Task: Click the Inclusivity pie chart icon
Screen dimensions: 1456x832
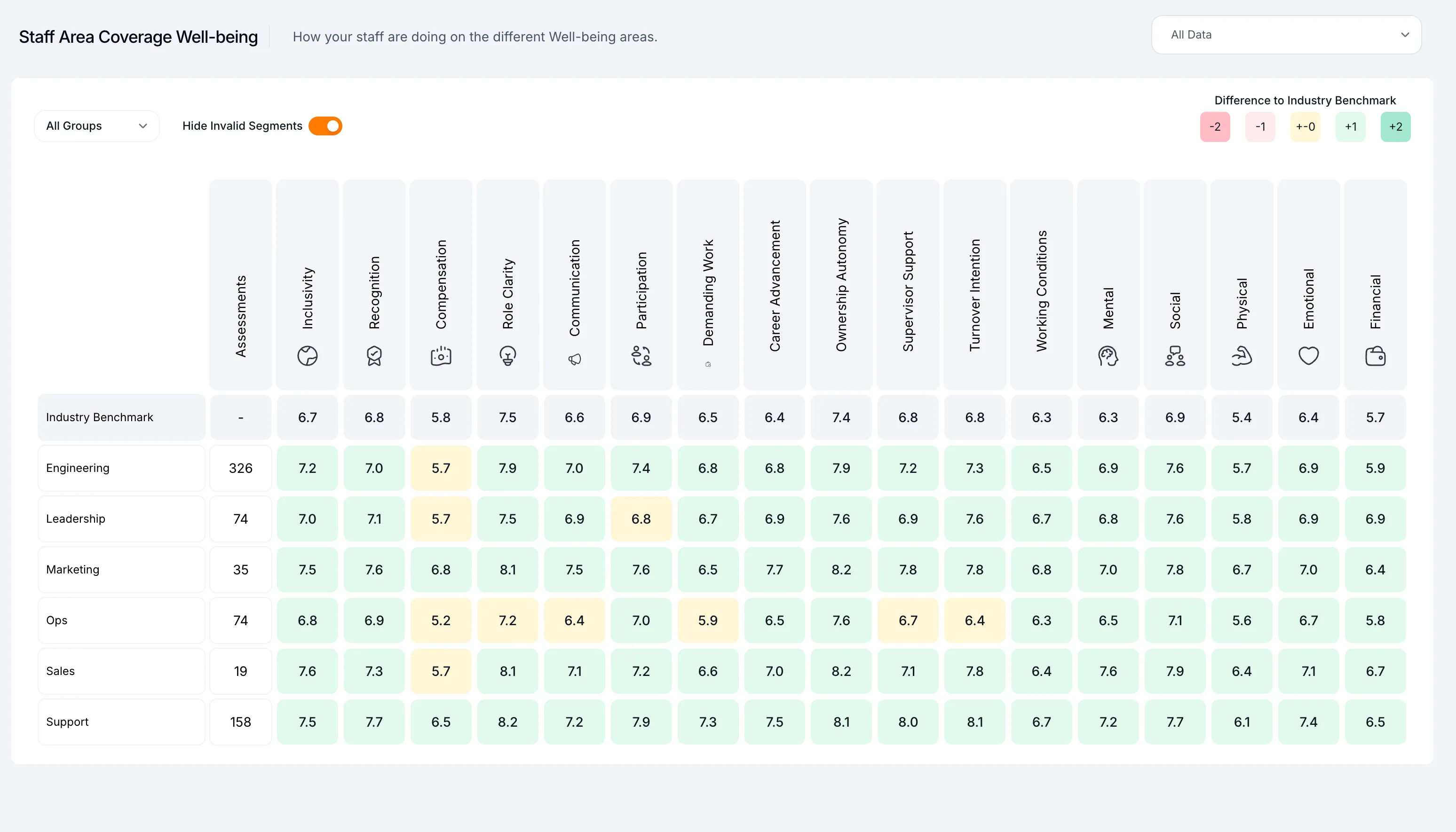Action: click(307, 355)
